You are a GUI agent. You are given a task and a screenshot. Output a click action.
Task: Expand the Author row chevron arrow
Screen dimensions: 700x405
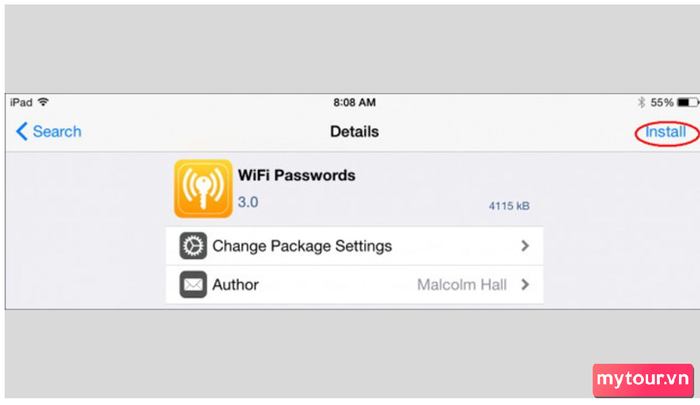tap(525, 284)
